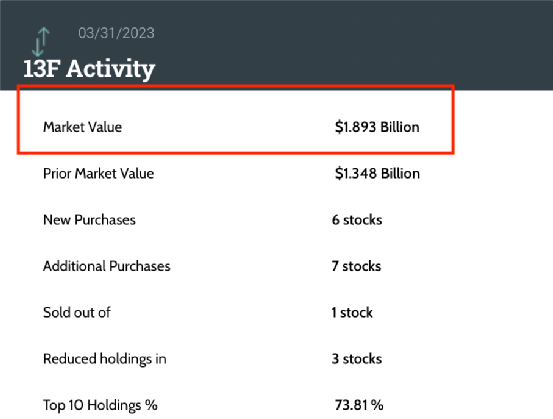This screenshot has height=419, width=553.
Task: Select the Additional Purchases label
Action: pos(107,266)
